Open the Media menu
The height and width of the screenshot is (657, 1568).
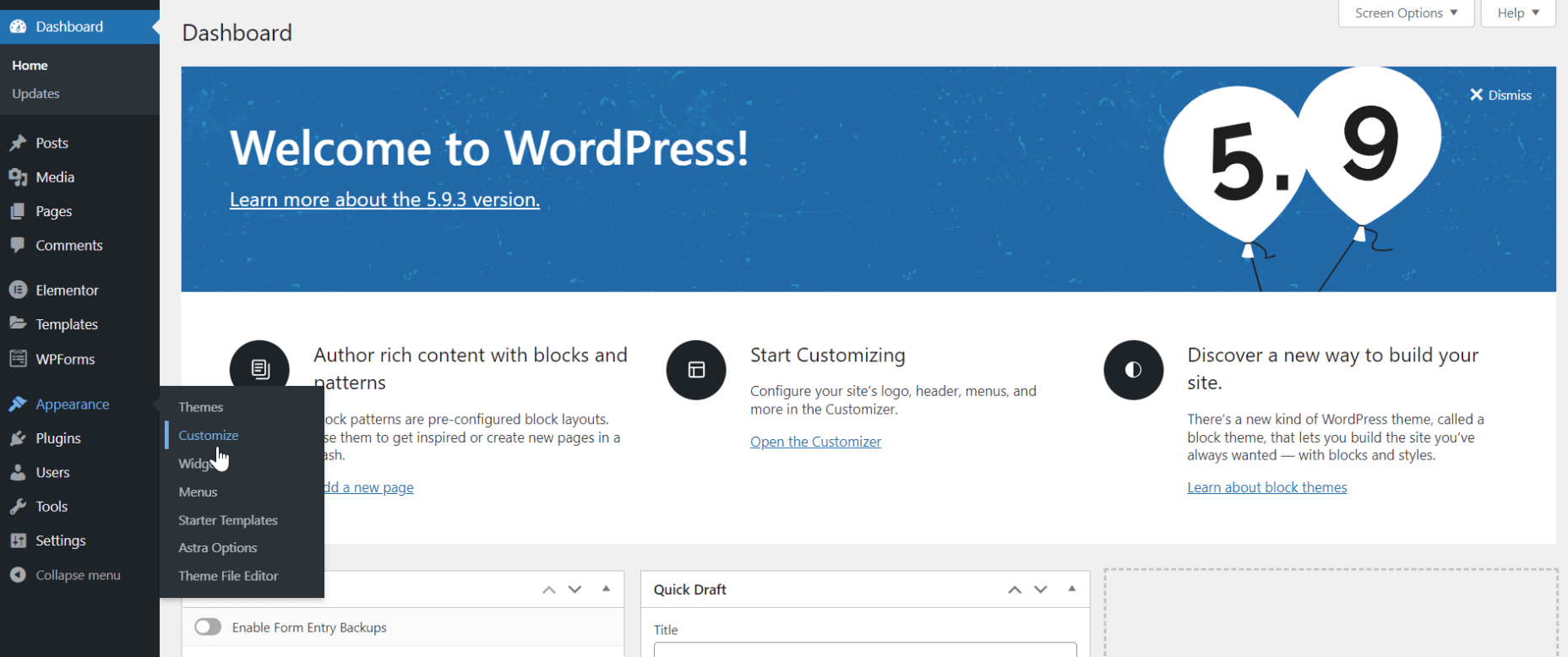pyautogui.click(x=55, y=177)
